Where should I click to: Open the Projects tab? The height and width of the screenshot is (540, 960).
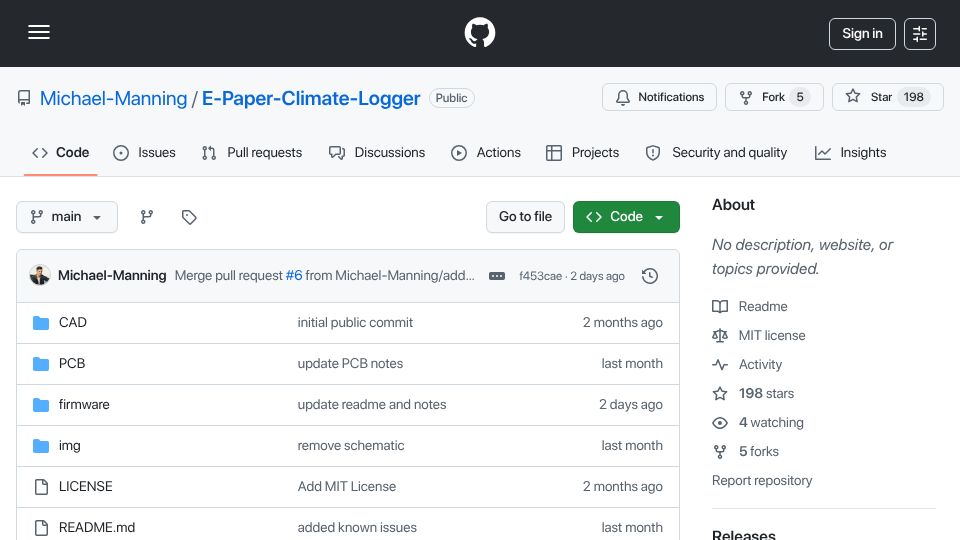tap(582, 153)
